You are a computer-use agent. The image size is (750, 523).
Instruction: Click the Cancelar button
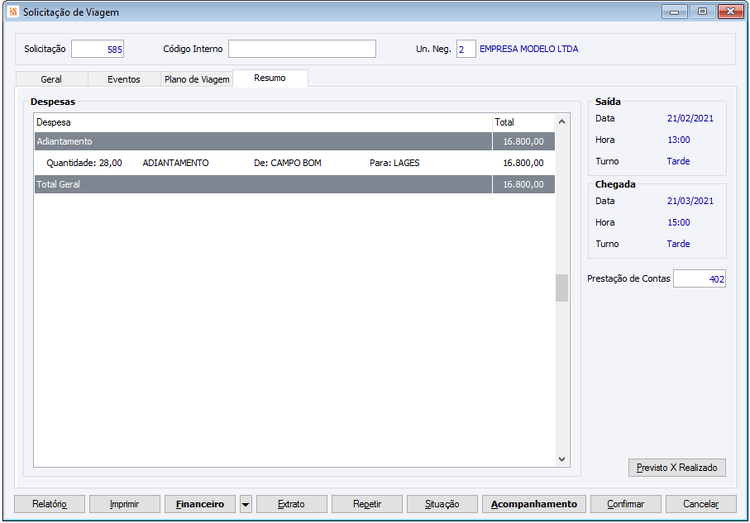point(701,504)
